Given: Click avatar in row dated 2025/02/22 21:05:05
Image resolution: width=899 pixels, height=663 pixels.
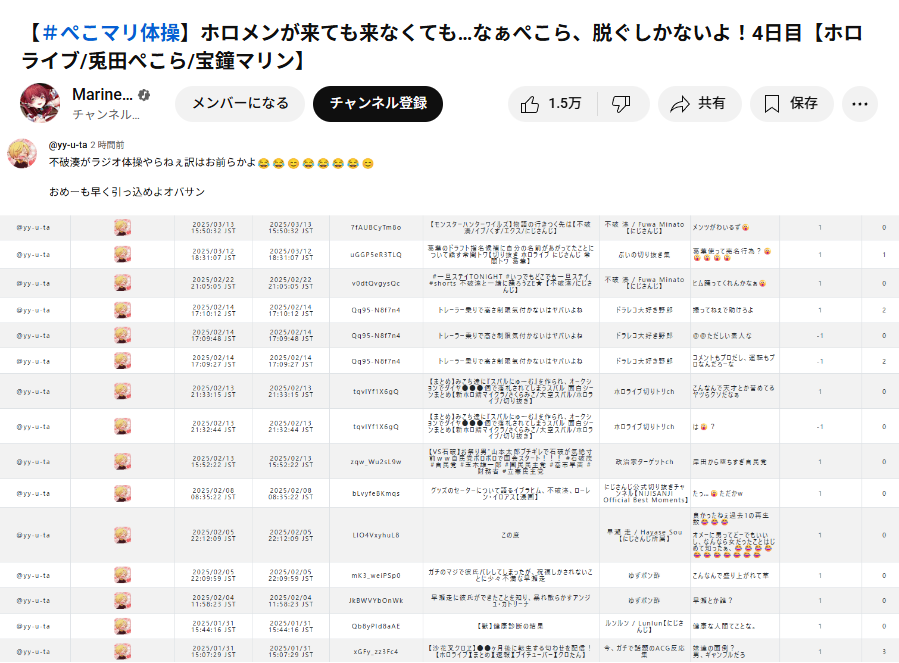Looking at the screenshot, I should [122, 283].
